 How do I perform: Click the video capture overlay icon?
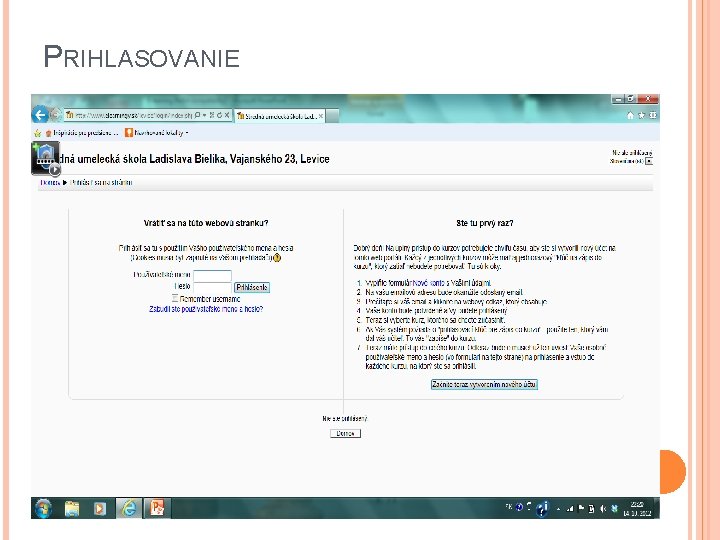point(46,158)
